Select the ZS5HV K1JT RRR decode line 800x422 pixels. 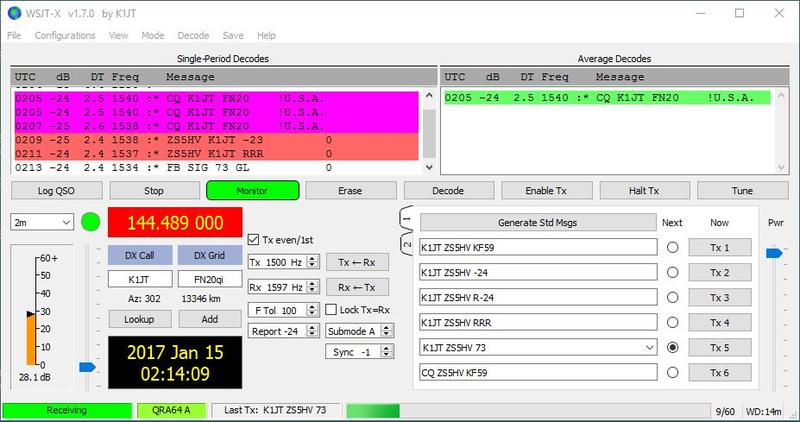click(217, 154)
